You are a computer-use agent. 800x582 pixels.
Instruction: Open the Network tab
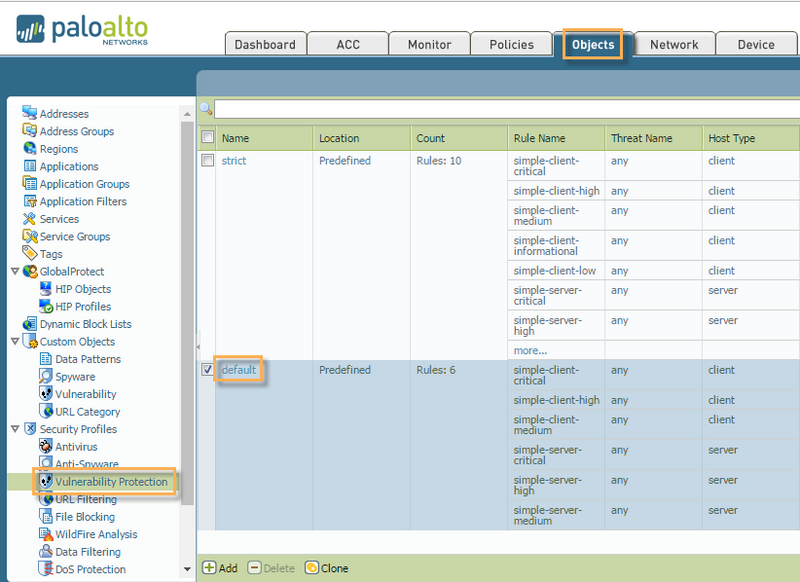click(x=674, y=44)
